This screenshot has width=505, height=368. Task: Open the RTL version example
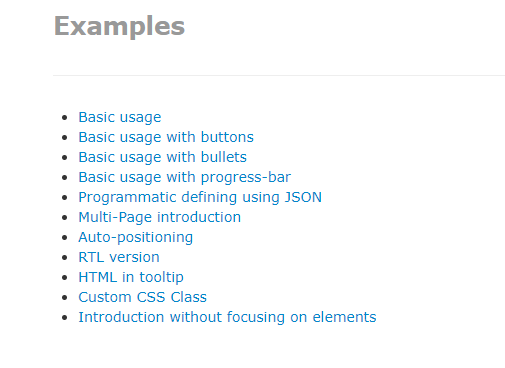pyautogui.click(x=119, y=257)
